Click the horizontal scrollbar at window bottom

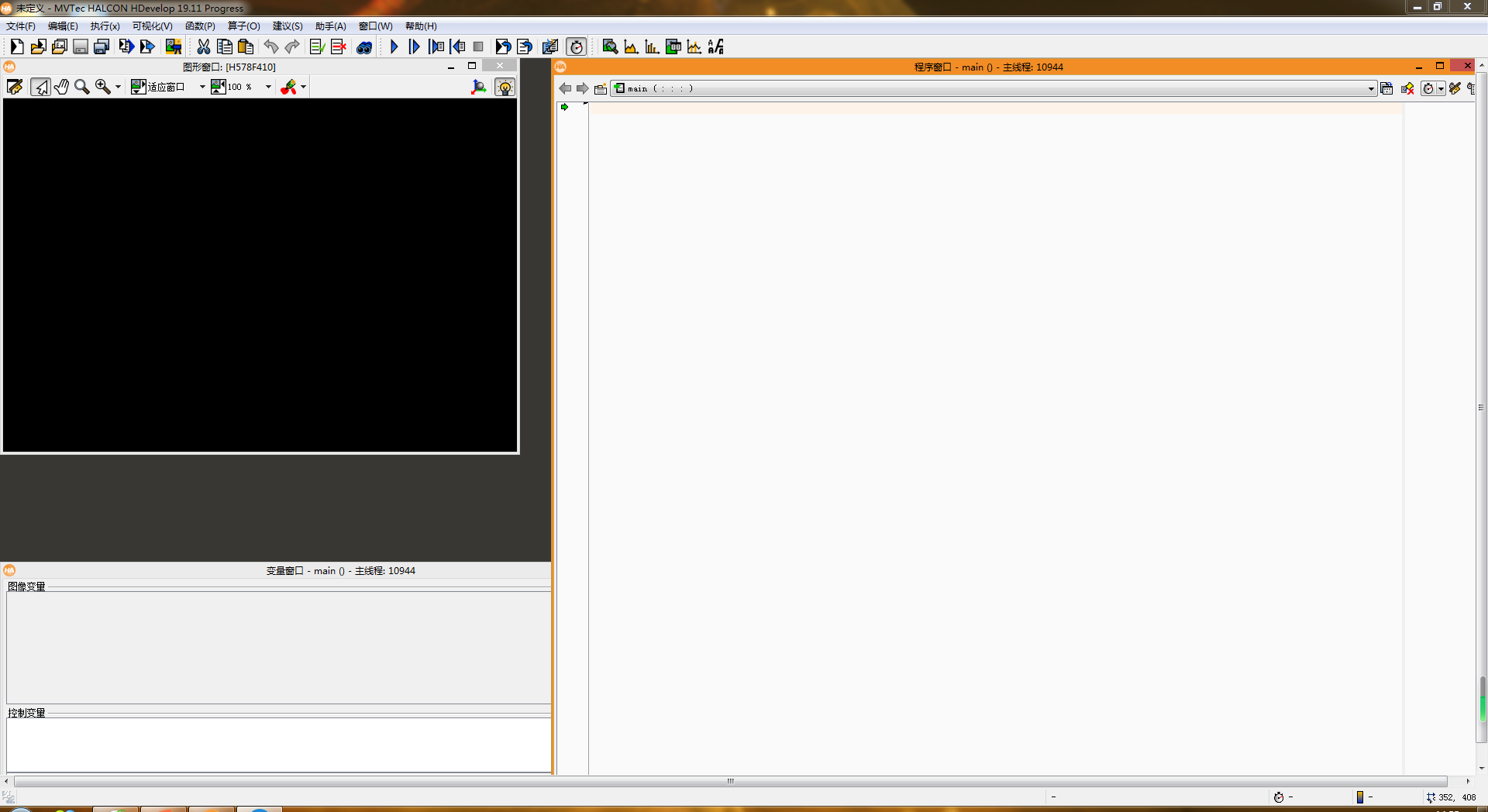click(x=730, y=781)
